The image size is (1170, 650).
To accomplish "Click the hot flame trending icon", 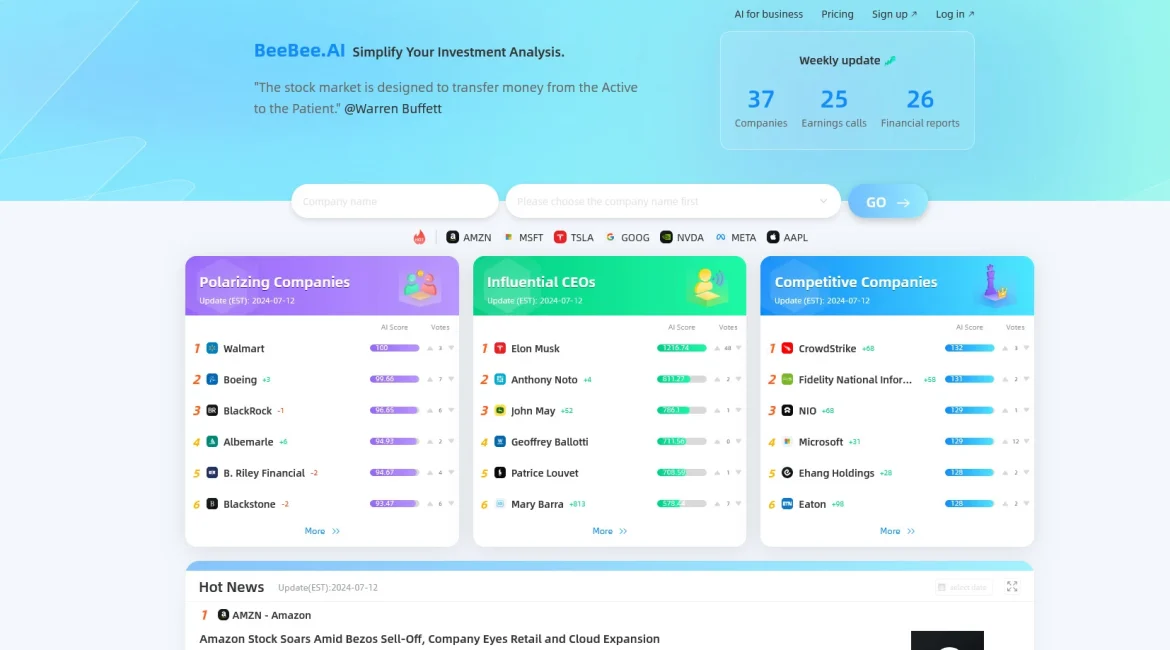I will point(419,237).
